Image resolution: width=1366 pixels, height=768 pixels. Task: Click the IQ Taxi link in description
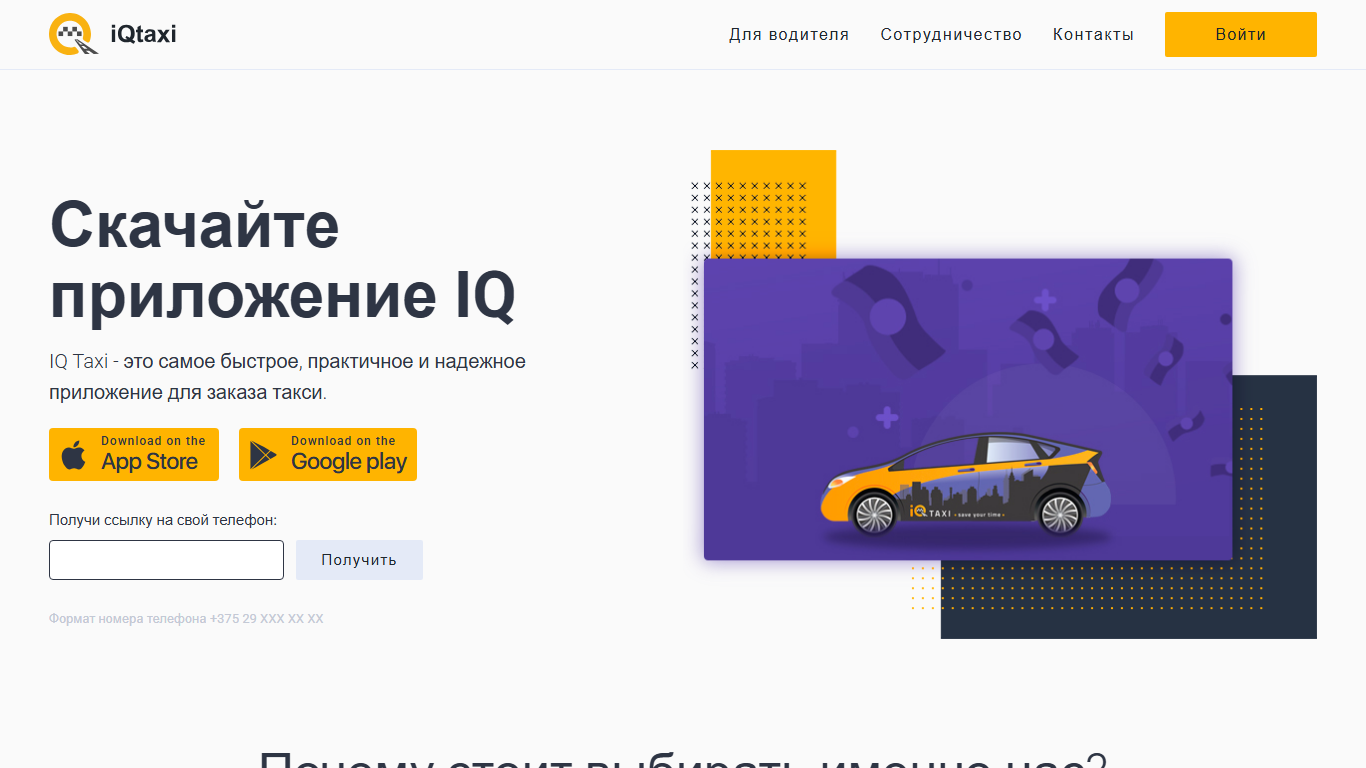coord(79,361)
